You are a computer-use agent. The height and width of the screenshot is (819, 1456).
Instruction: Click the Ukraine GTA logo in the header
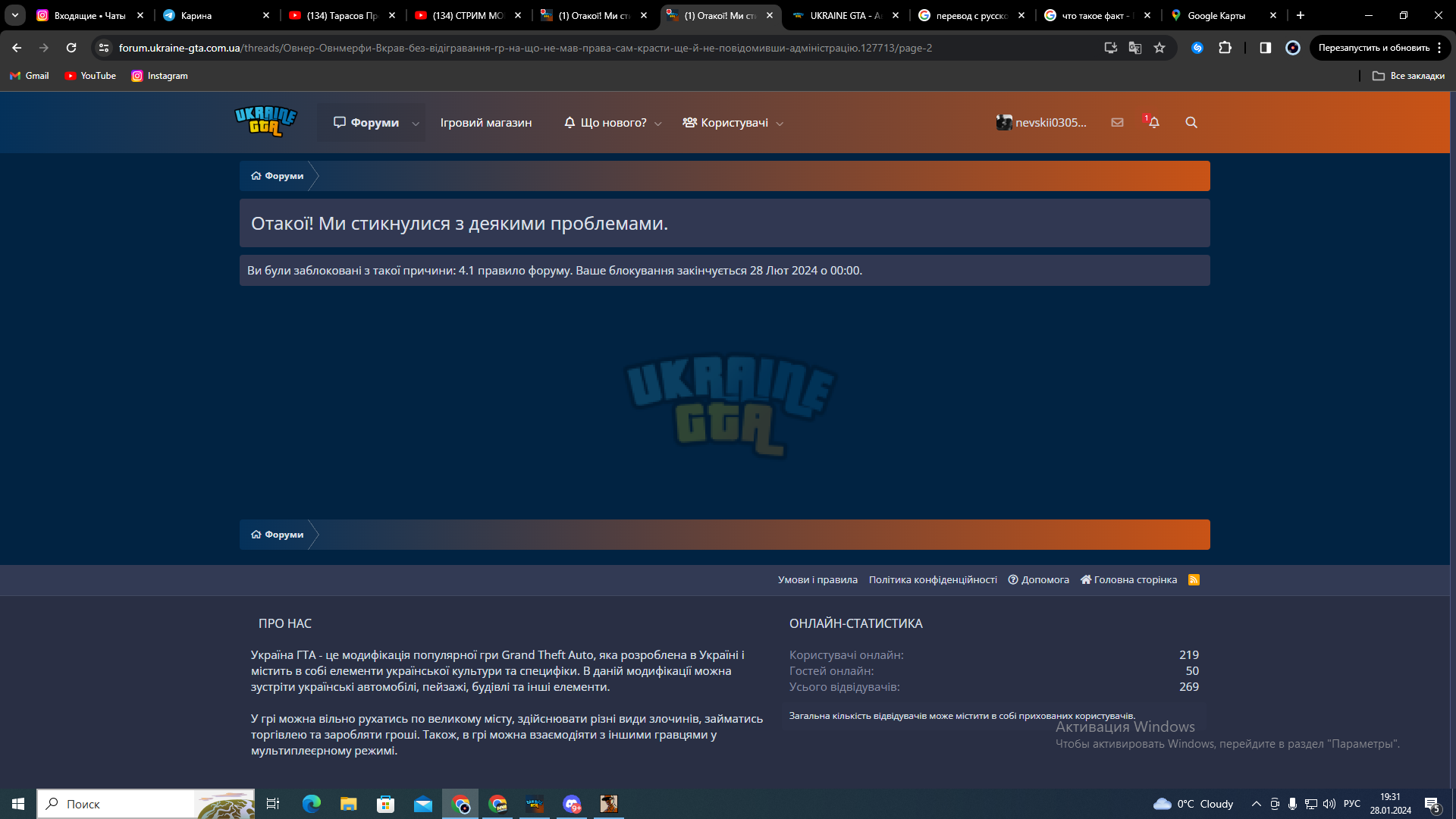tap(265, 121)
